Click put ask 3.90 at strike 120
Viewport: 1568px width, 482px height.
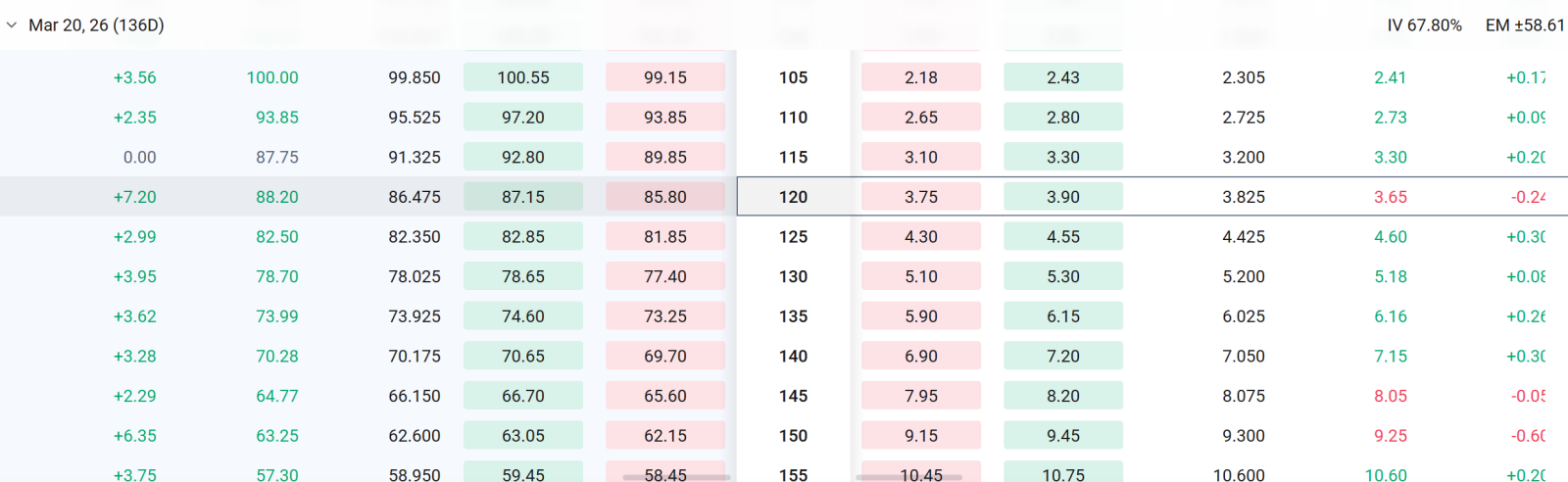pos(1063,197)
